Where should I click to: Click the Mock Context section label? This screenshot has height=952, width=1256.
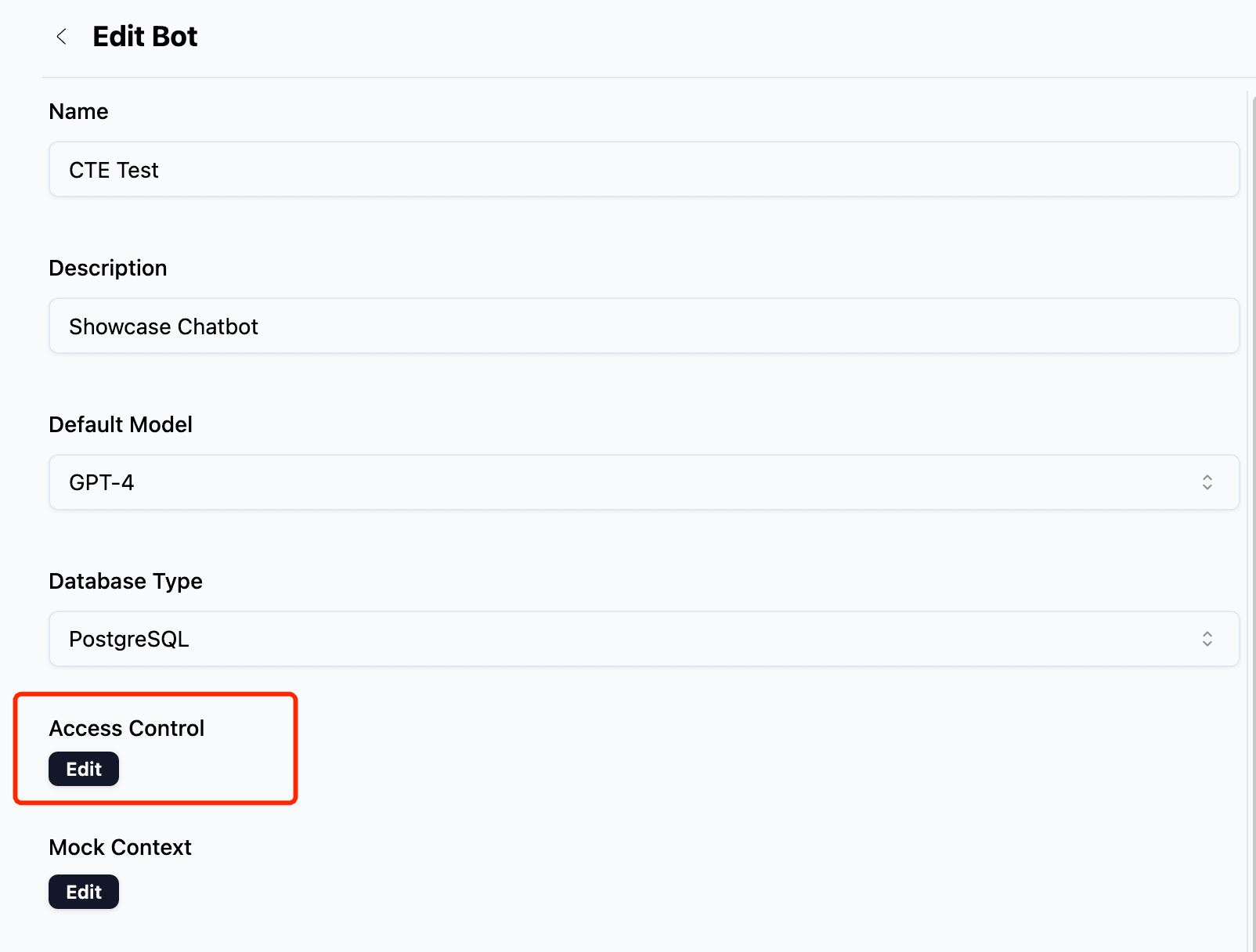(120, 848)
